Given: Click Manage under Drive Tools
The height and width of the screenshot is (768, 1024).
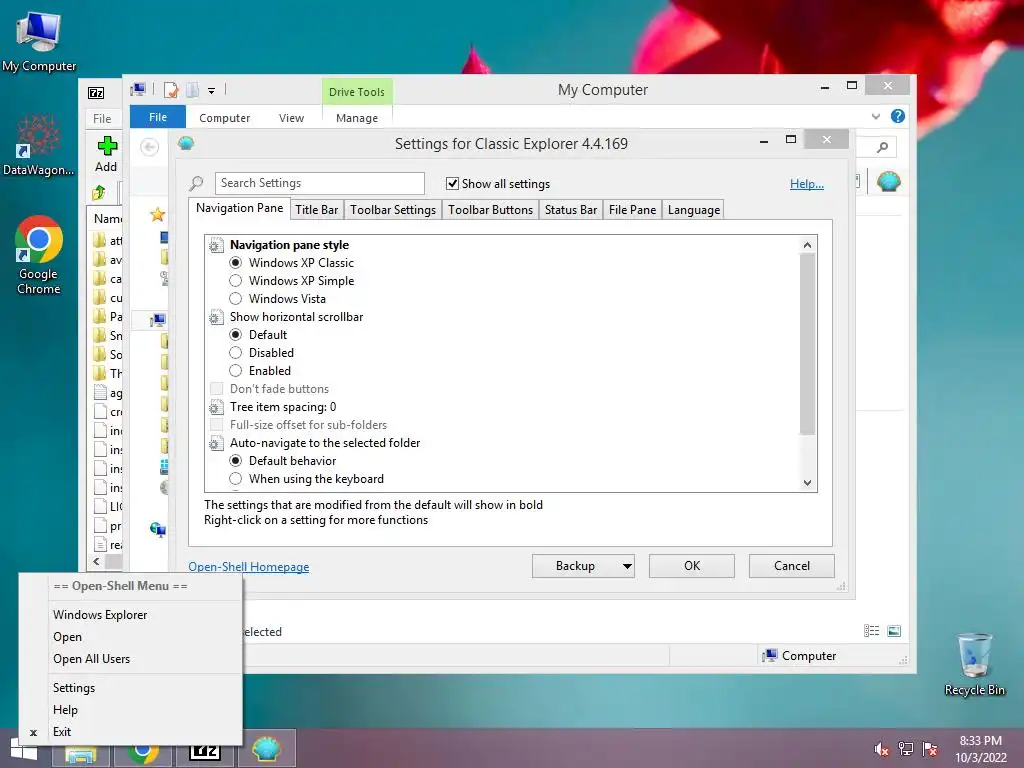Looking at the screenshot, I should point(357,118).
